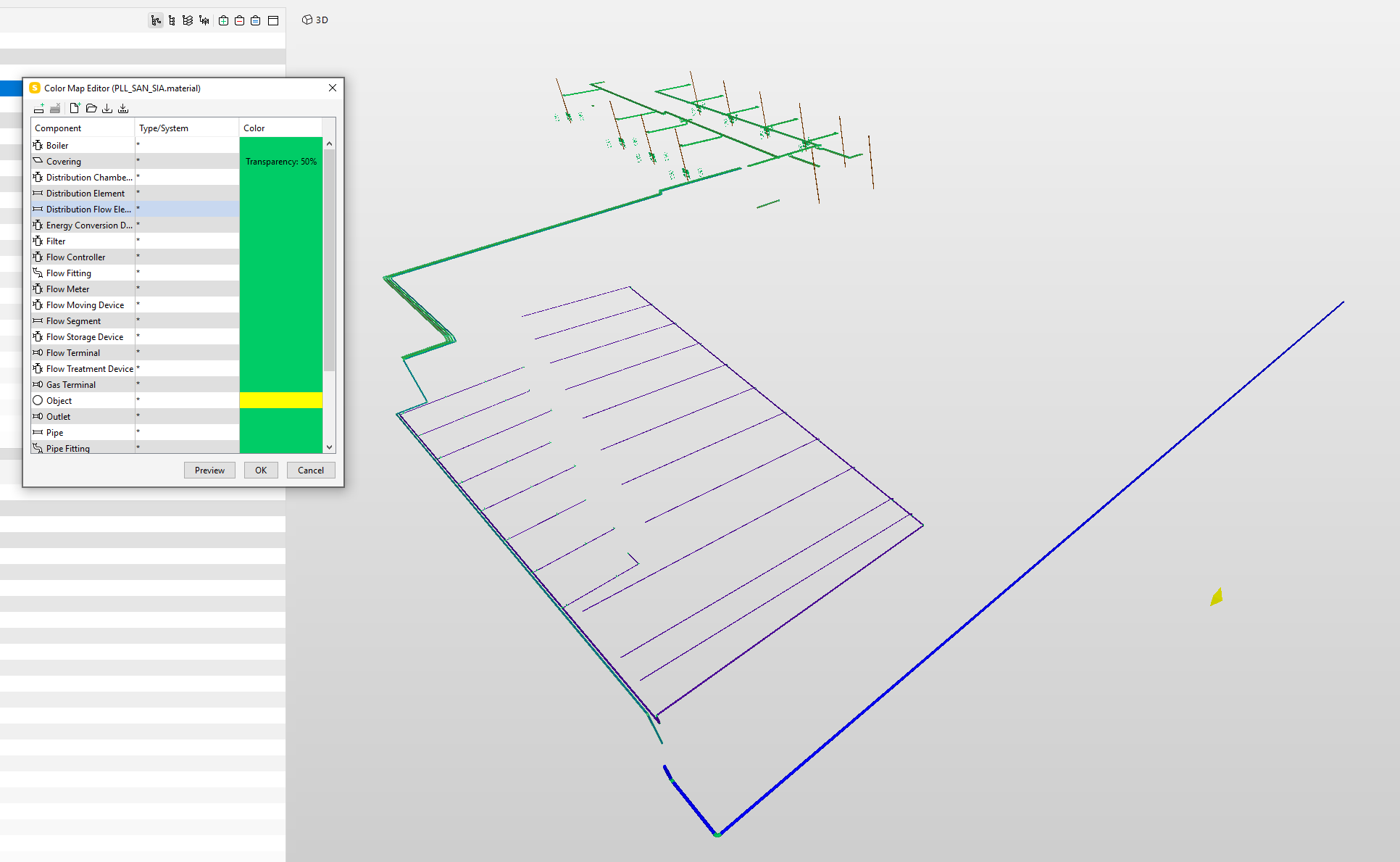
Task: Click the Type/System column header
Action: pos(187,128)
